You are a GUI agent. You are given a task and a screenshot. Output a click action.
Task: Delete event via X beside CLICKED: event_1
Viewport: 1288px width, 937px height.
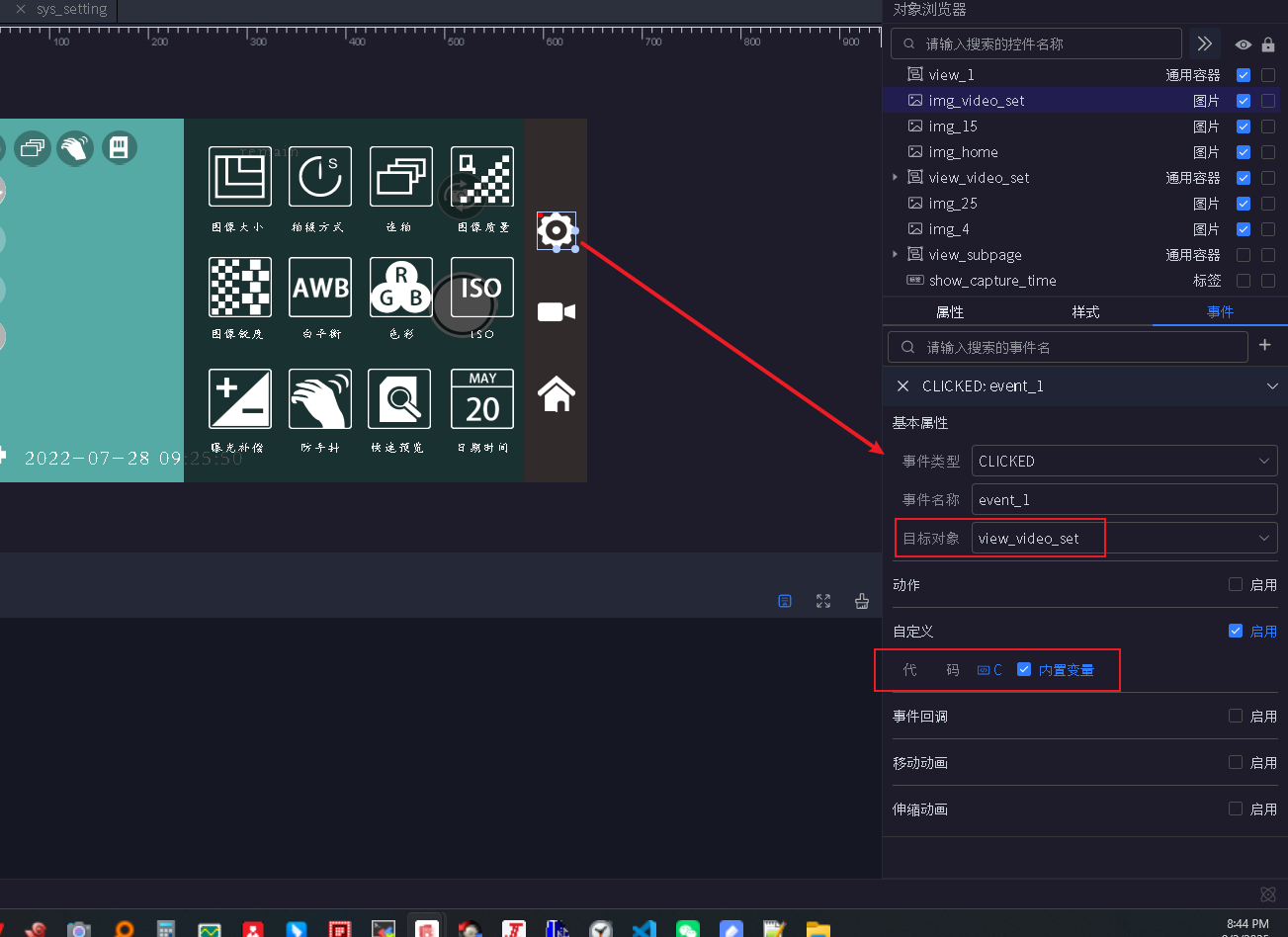coord(902,386)
